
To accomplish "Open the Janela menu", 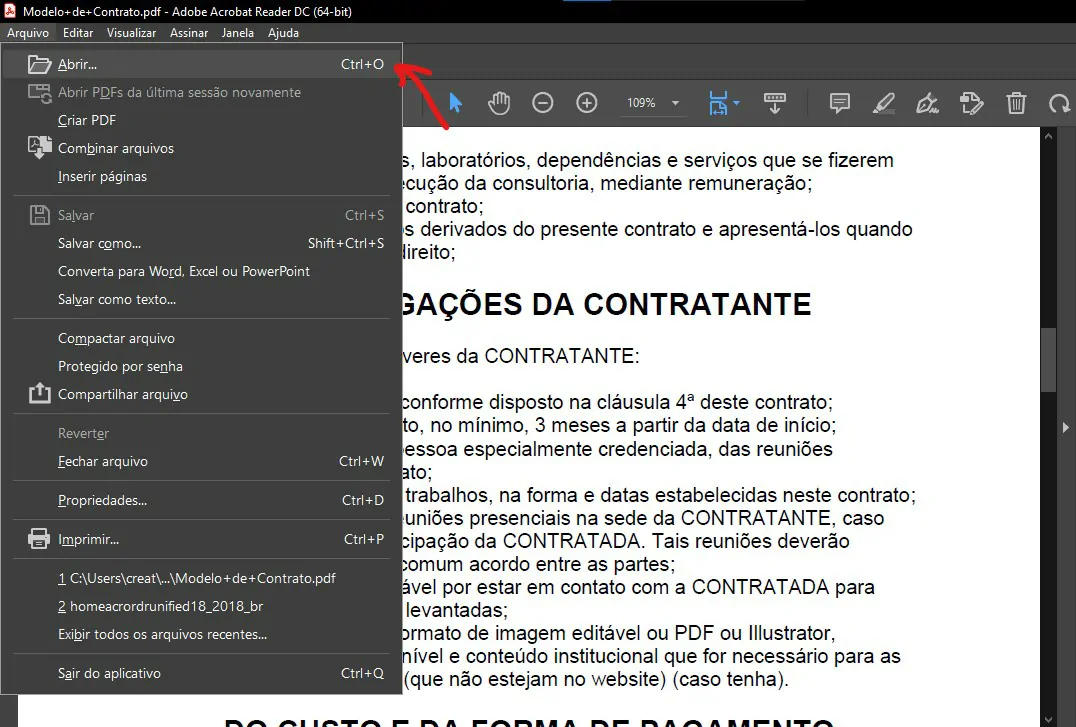I will click(237, 32).
